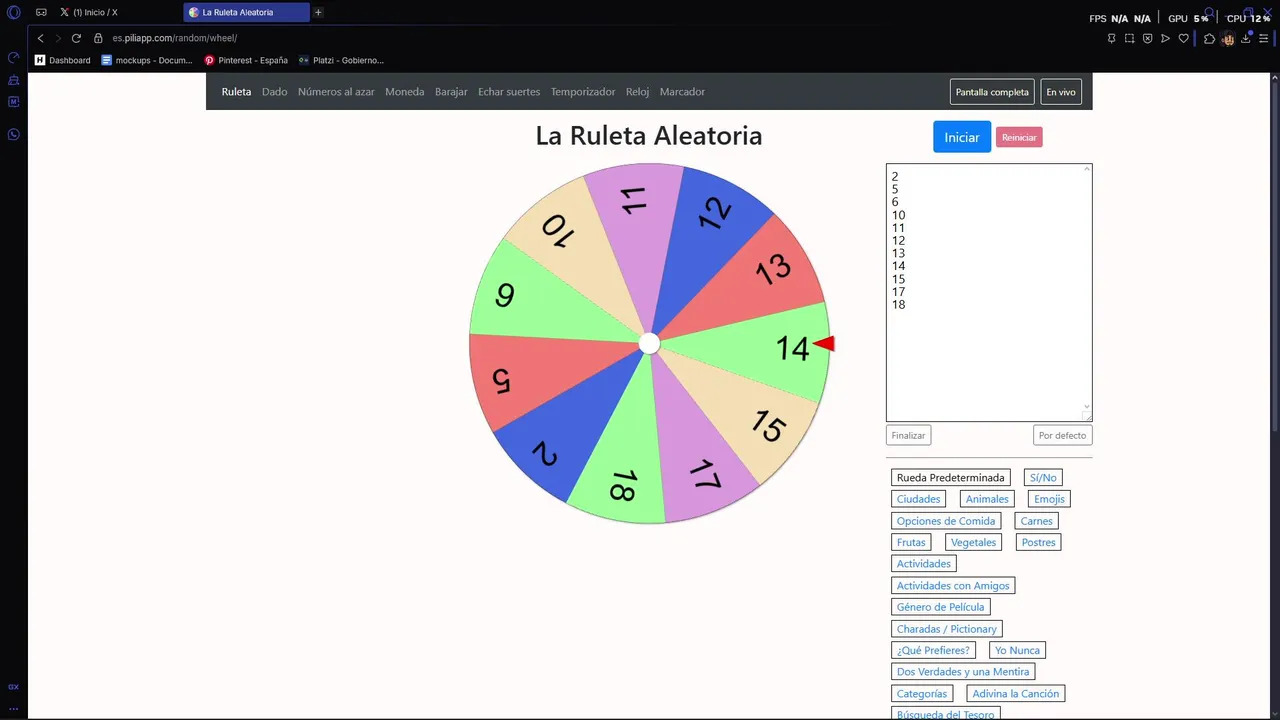1280x720 pixels.
Task: Choose the Emojis preset
Action: pyautogui.click(x=1049, y=499)
